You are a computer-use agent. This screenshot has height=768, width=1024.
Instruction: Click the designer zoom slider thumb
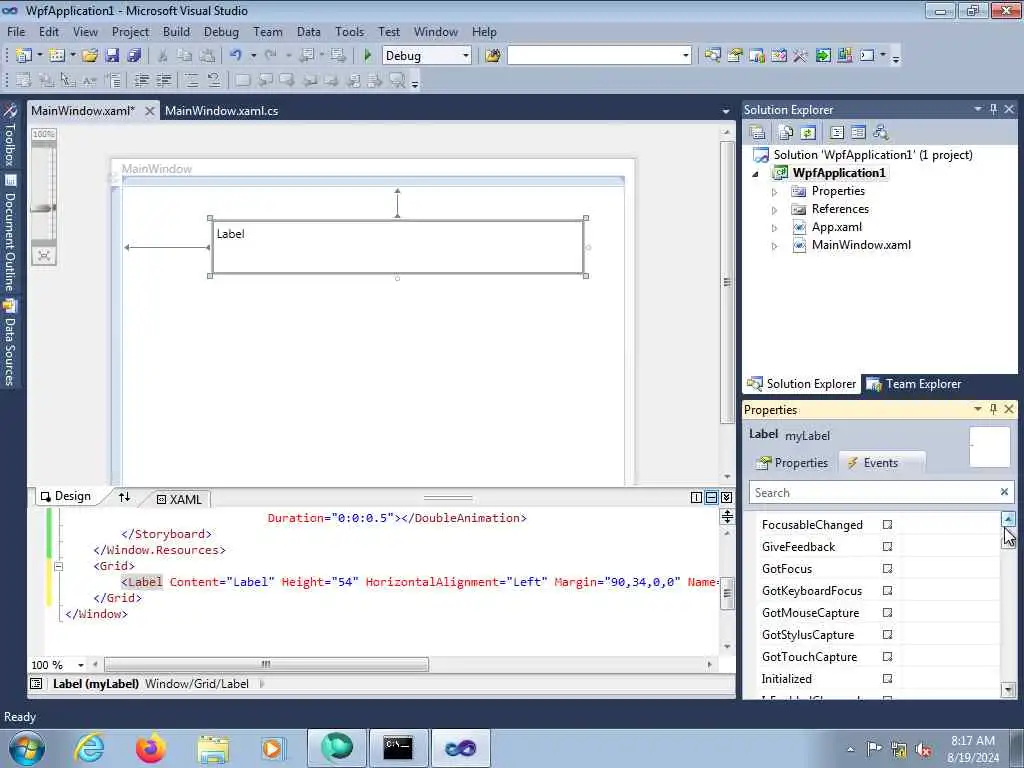coord(43,208)
